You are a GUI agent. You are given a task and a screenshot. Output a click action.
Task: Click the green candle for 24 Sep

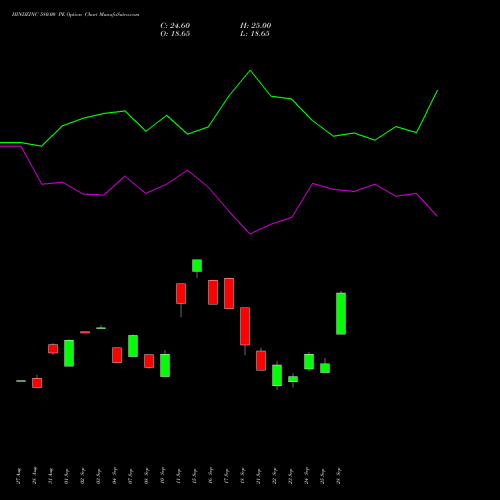(x=309, y=362)
